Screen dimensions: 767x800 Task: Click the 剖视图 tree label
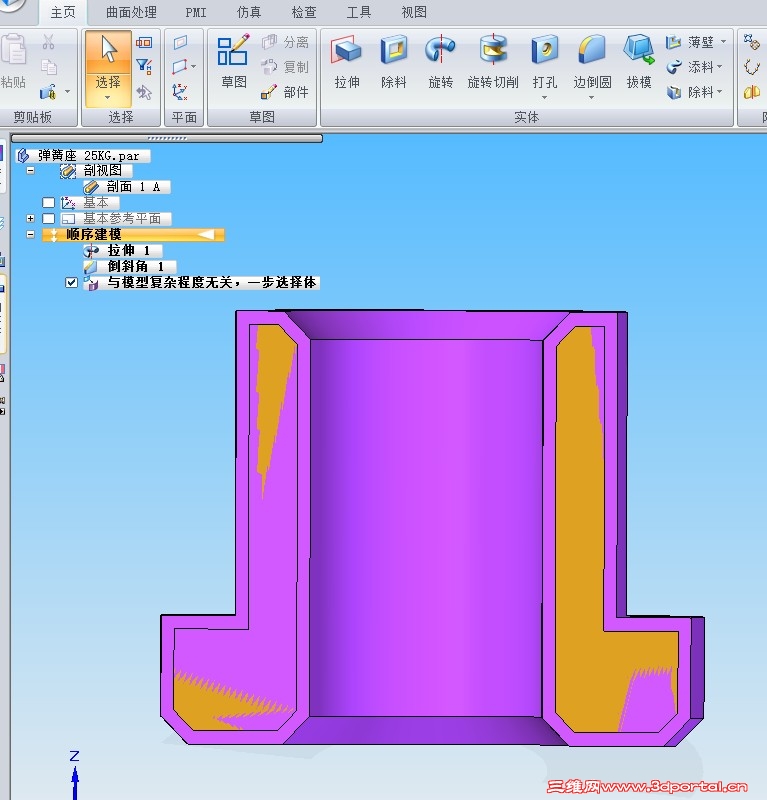coord(103,170)
